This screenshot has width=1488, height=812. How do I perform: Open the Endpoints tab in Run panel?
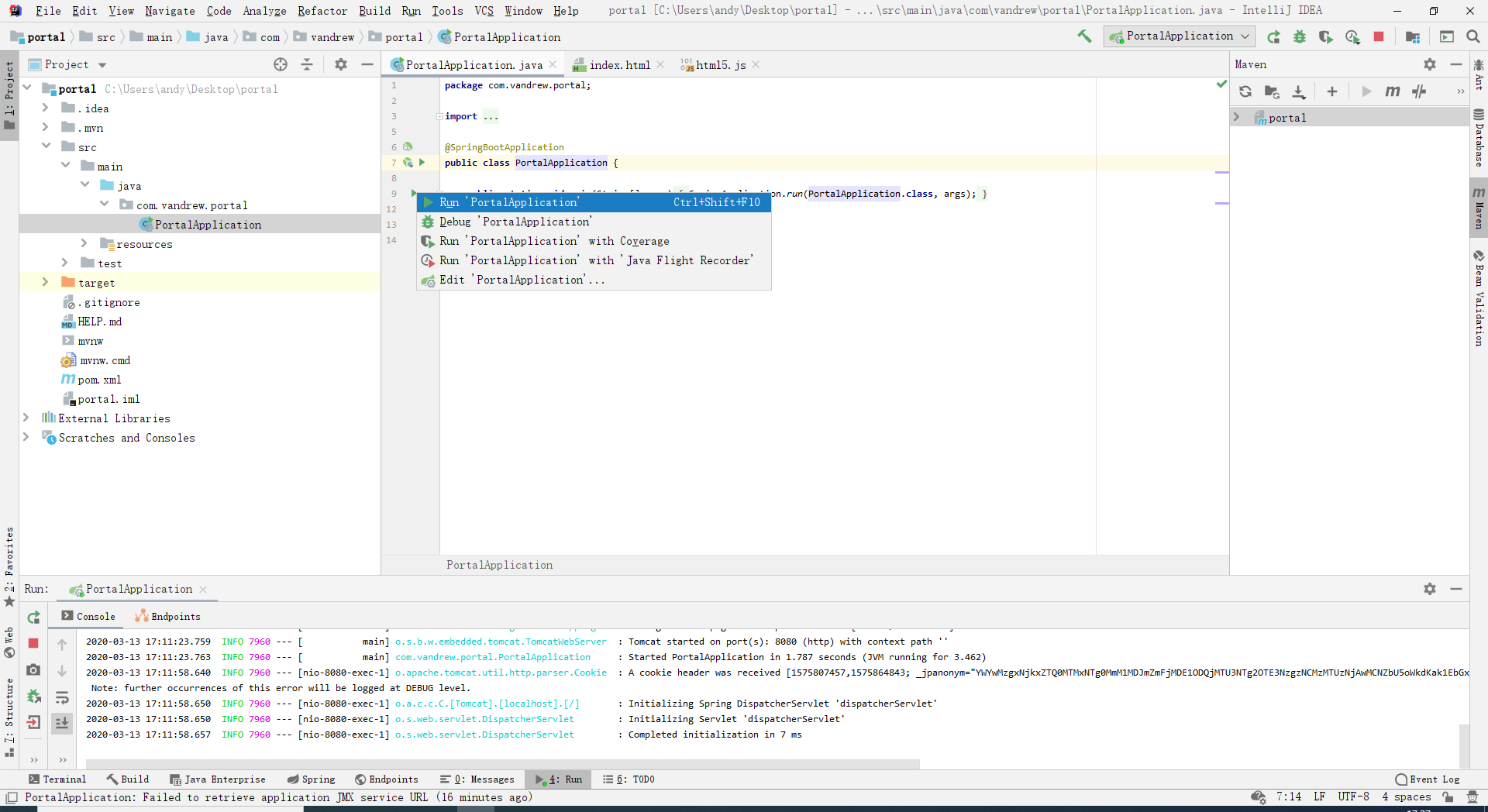tap(167, 617)
